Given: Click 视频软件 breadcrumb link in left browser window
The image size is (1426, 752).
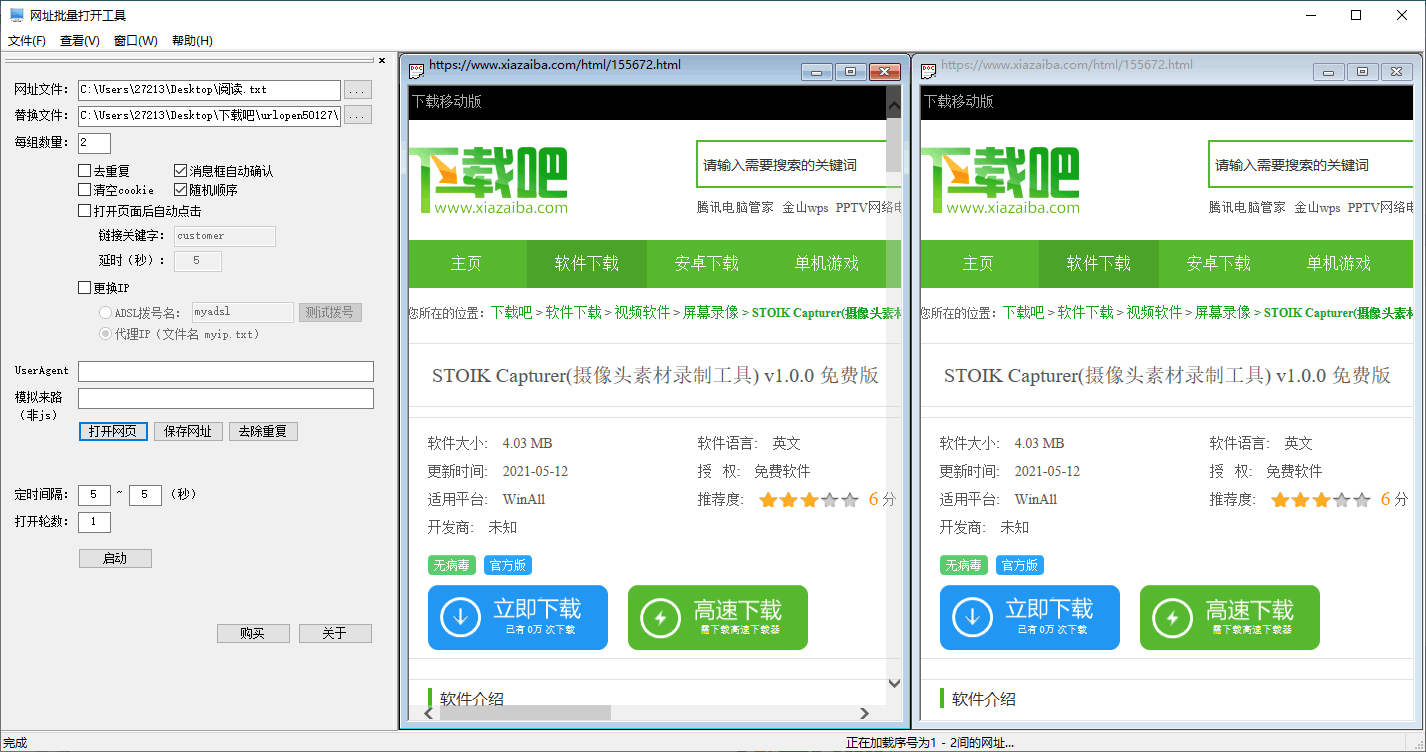Looking at the screenshot, I should pyautogui.click(x=642, y=313).
